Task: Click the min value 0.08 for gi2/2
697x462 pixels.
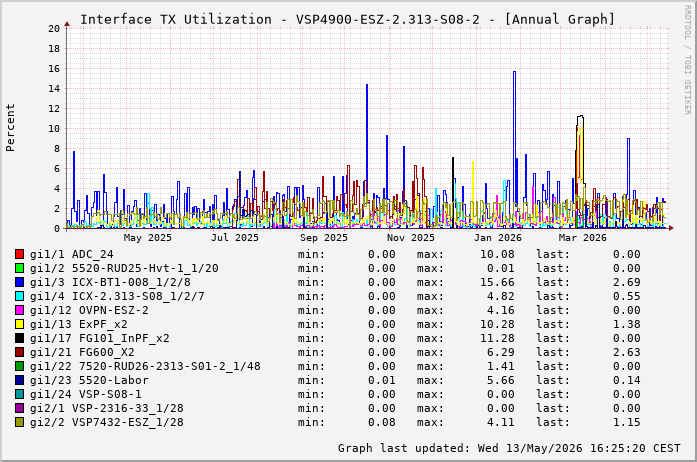Action: click(x=382, y=422)
